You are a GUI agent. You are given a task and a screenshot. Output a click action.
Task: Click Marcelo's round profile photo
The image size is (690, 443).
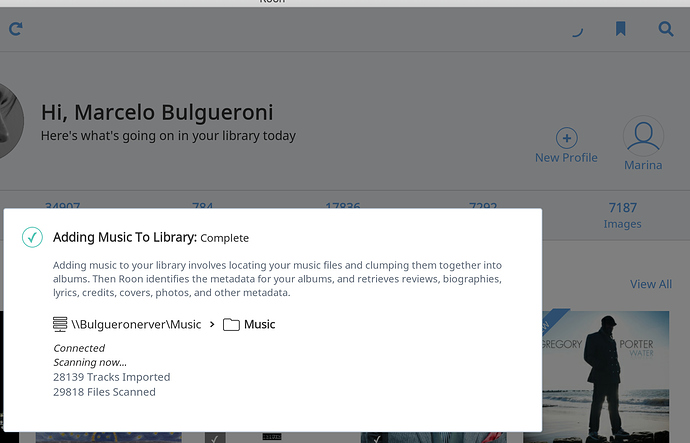10,121
